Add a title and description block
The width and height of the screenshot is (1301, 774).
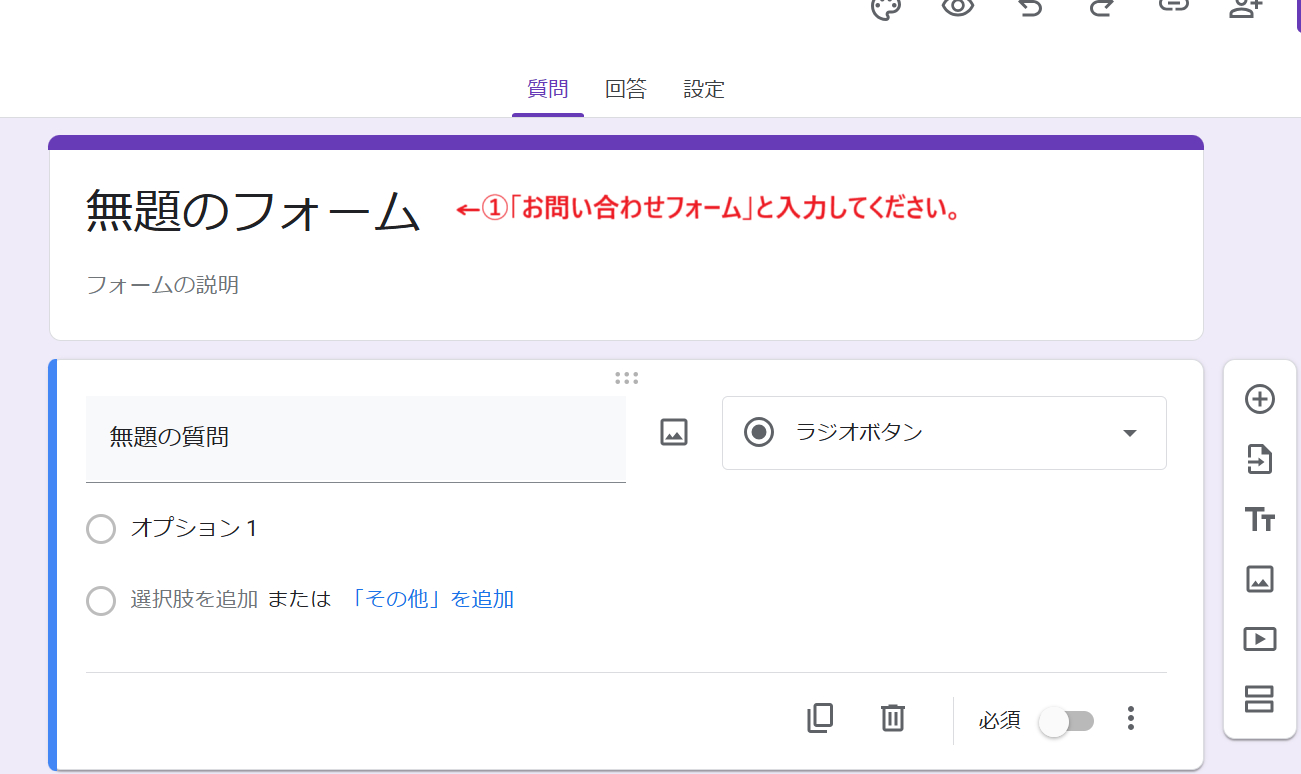pos(1260,519)
